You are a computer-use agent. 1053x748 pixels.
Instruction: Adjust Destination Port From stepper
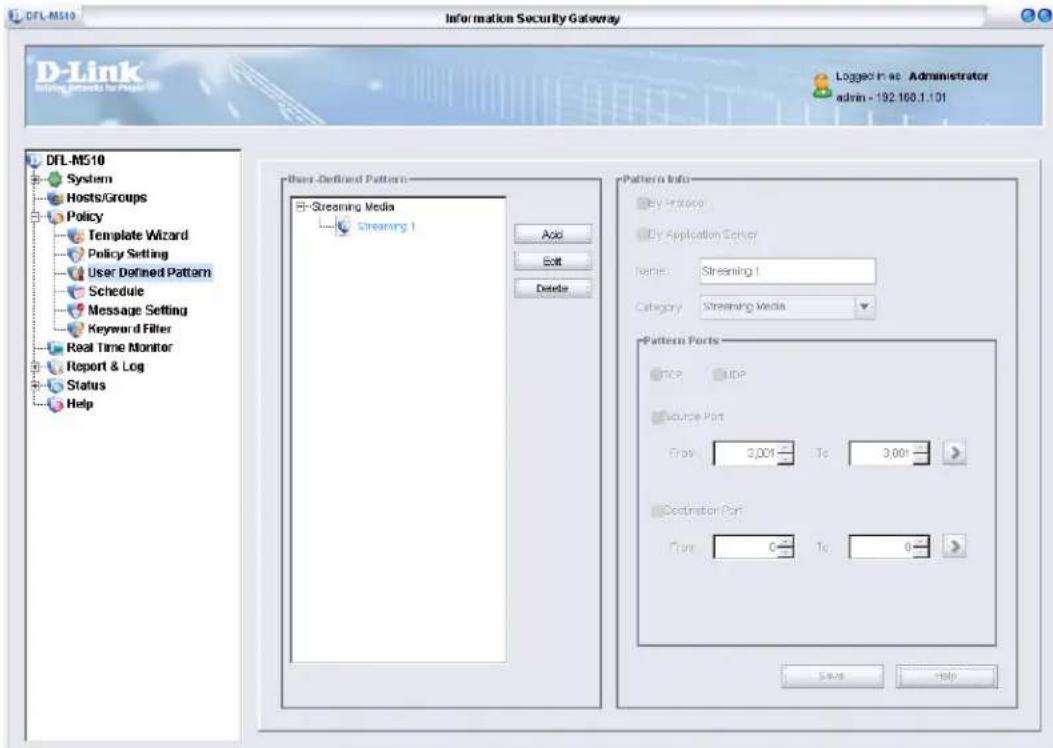coord(785,547)
